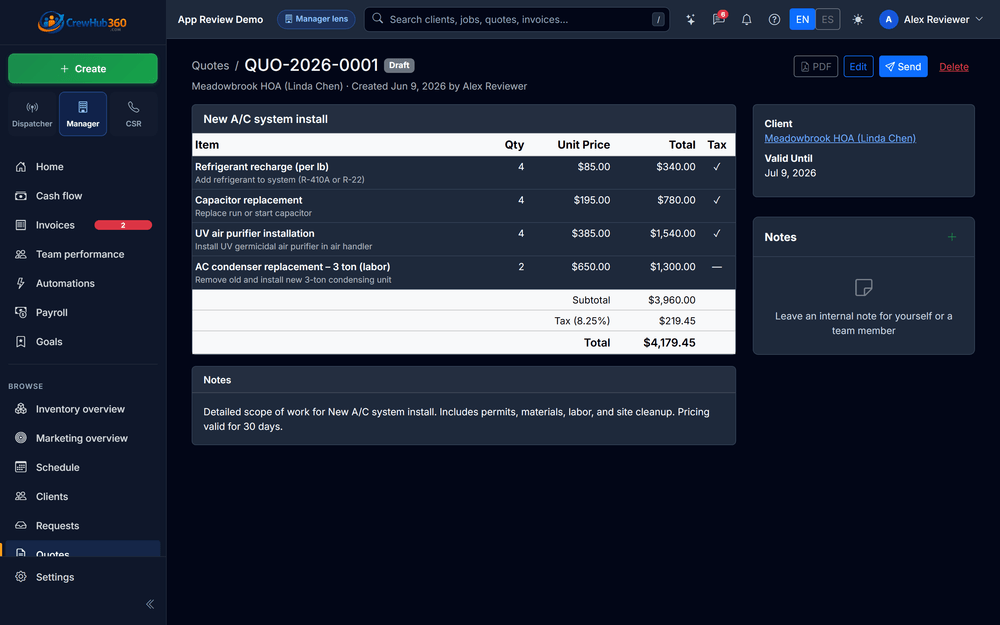
Task: Open Quotes in the sidebar
Action: [x=83, y=550]
